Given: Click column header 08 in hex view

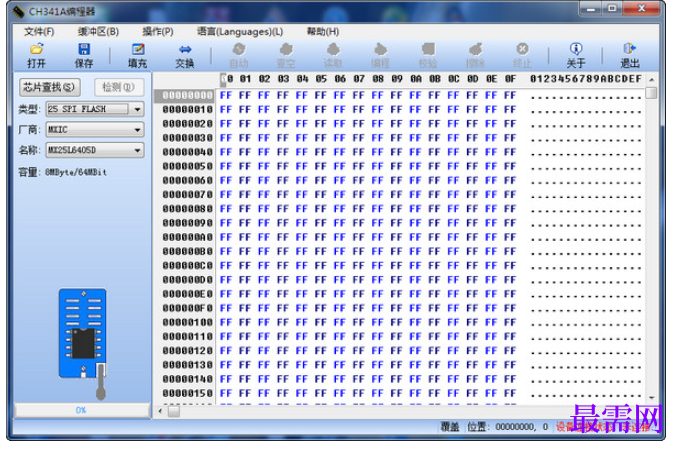Looking at the screenshot, I should click(x=378, y=79).
